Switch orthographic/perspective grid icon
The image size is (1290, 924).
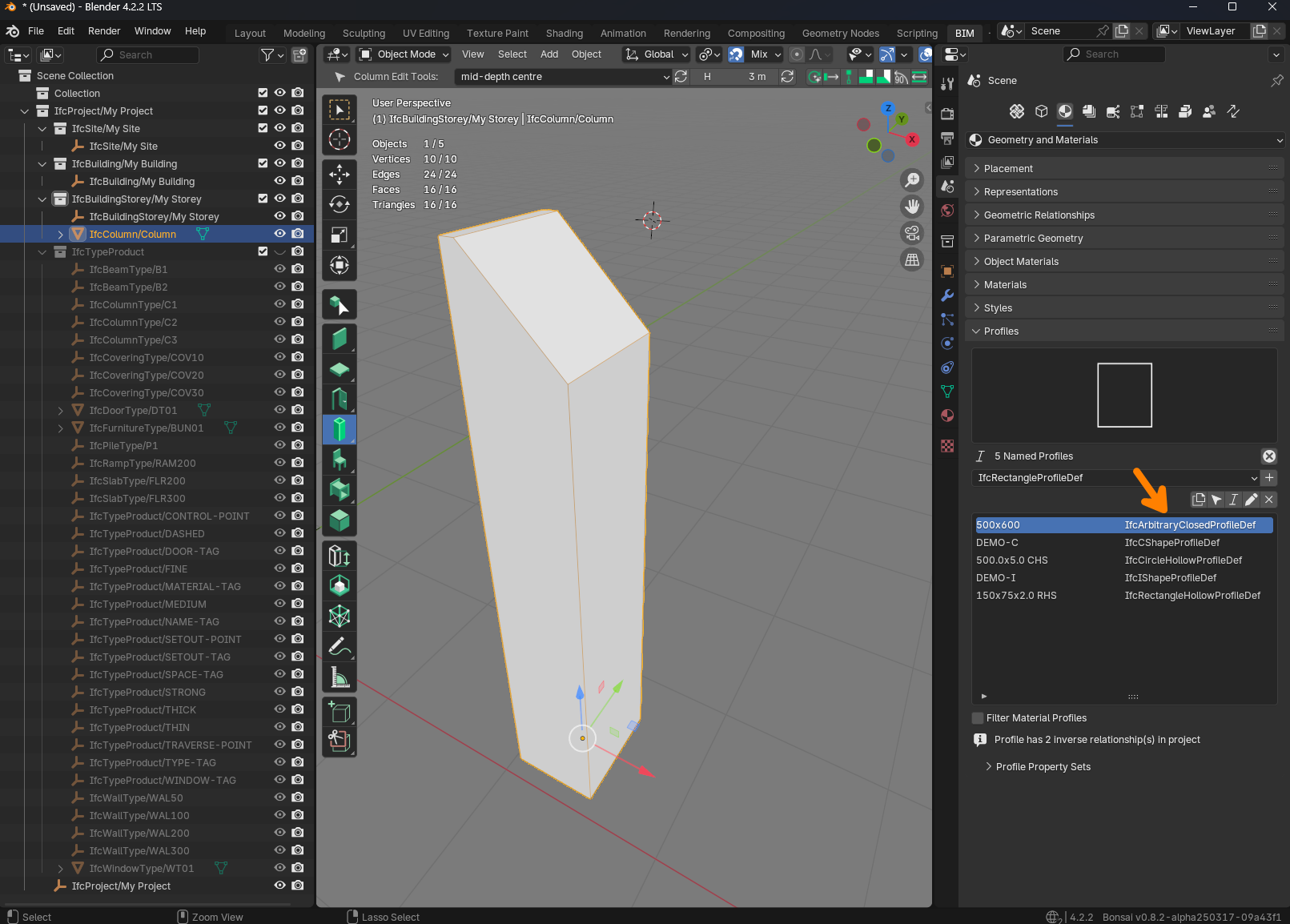click(x=912, y=259)
